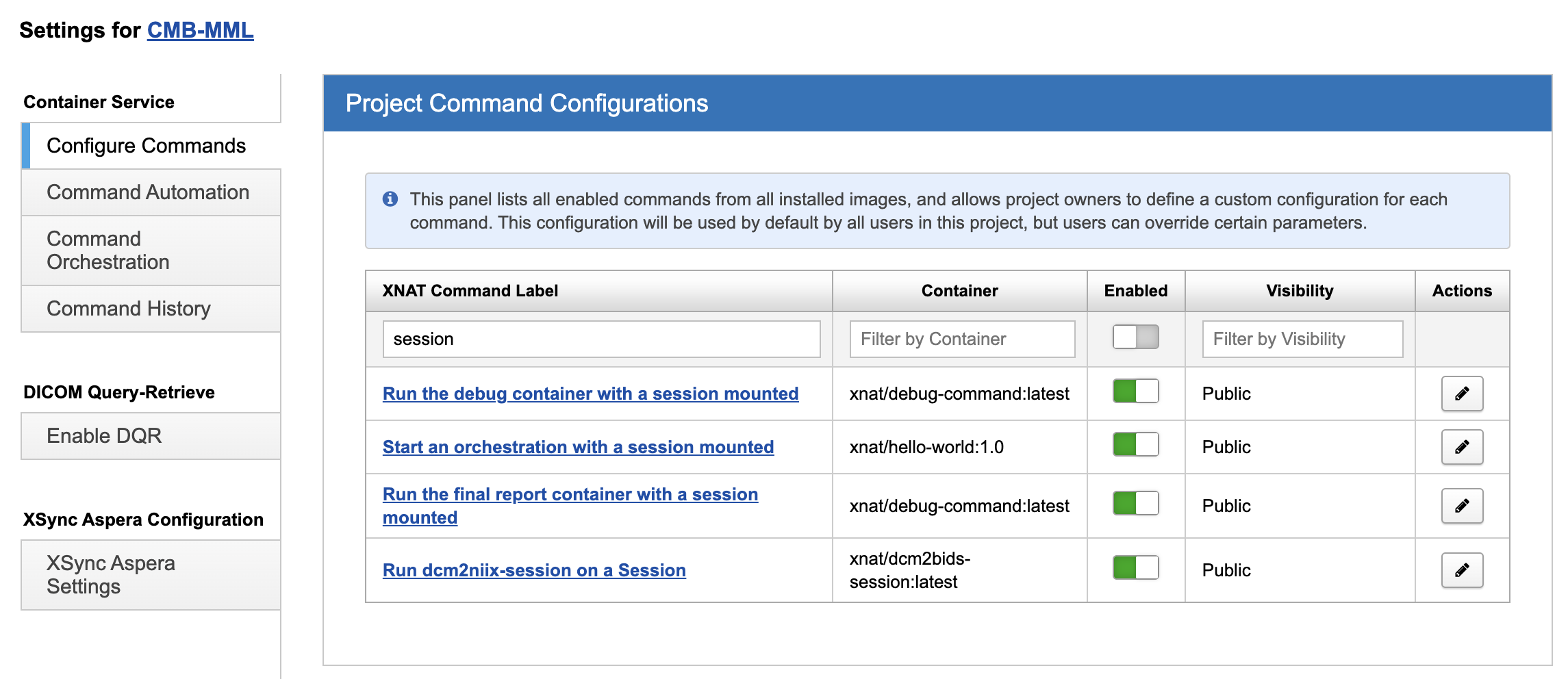Open the Enable DQR settings

pyautogui.click(x=104, y=436)
